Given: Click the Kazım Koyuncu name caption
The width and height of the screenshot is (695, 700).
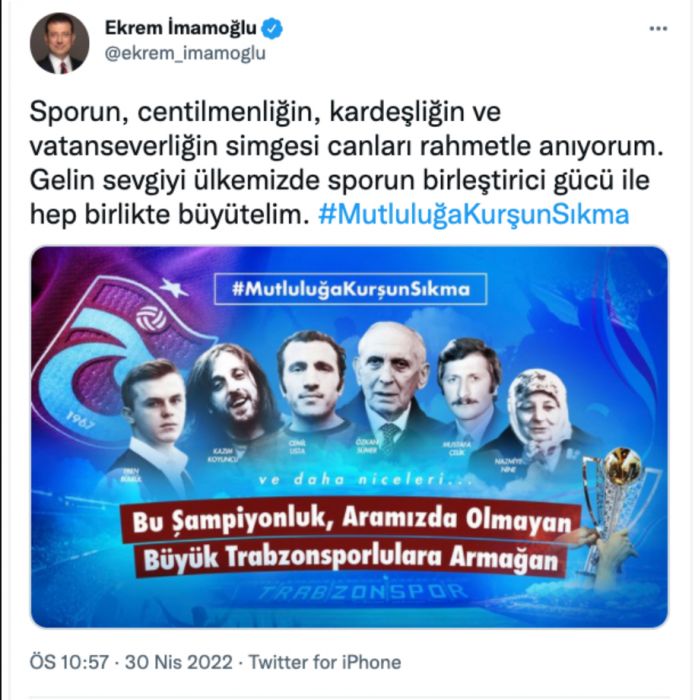Looking at the screenshot, I should point(224,455).
